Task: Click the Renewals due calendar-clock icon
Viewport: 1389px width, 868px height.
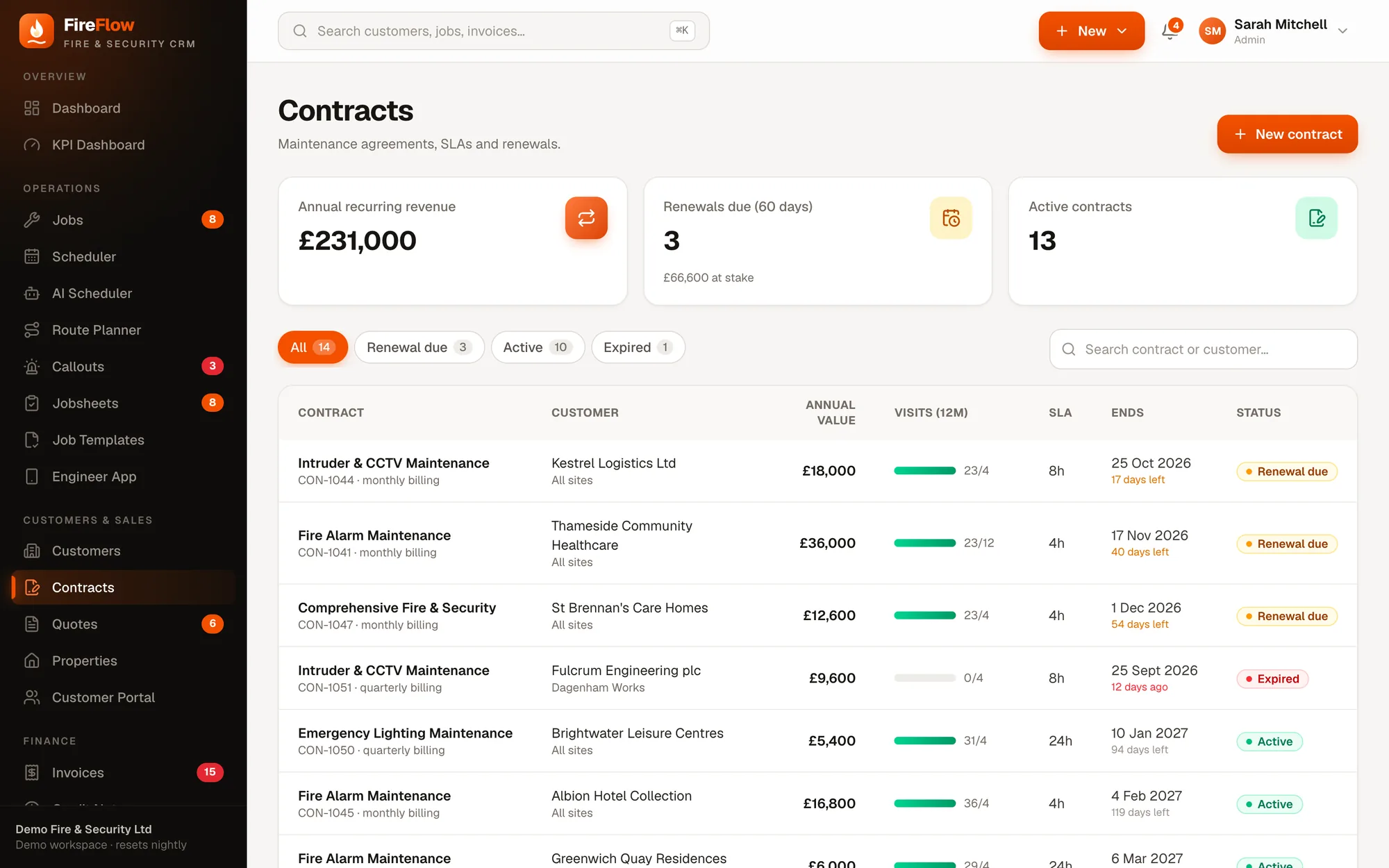Action: [x=951, y=218]
